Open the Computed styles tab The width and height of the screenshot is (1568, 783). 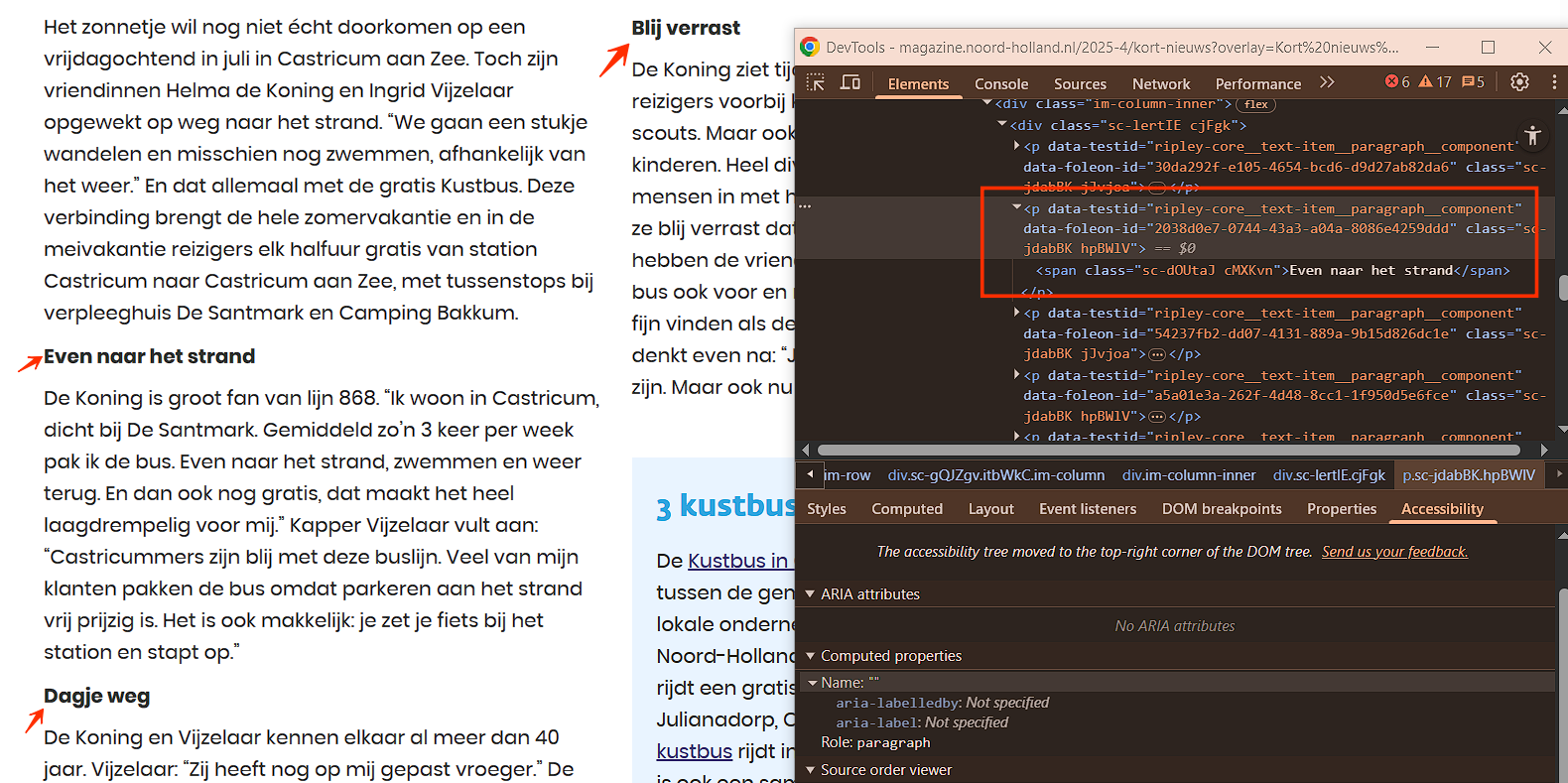click(906, 509)
